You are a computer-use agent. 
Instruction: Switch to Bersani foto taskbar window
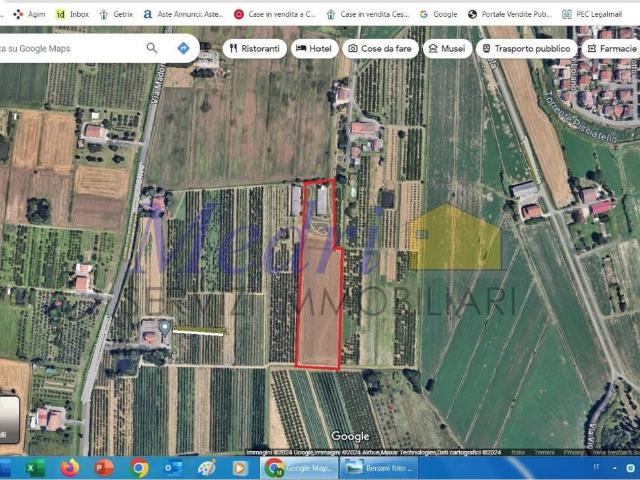(379, 468)
